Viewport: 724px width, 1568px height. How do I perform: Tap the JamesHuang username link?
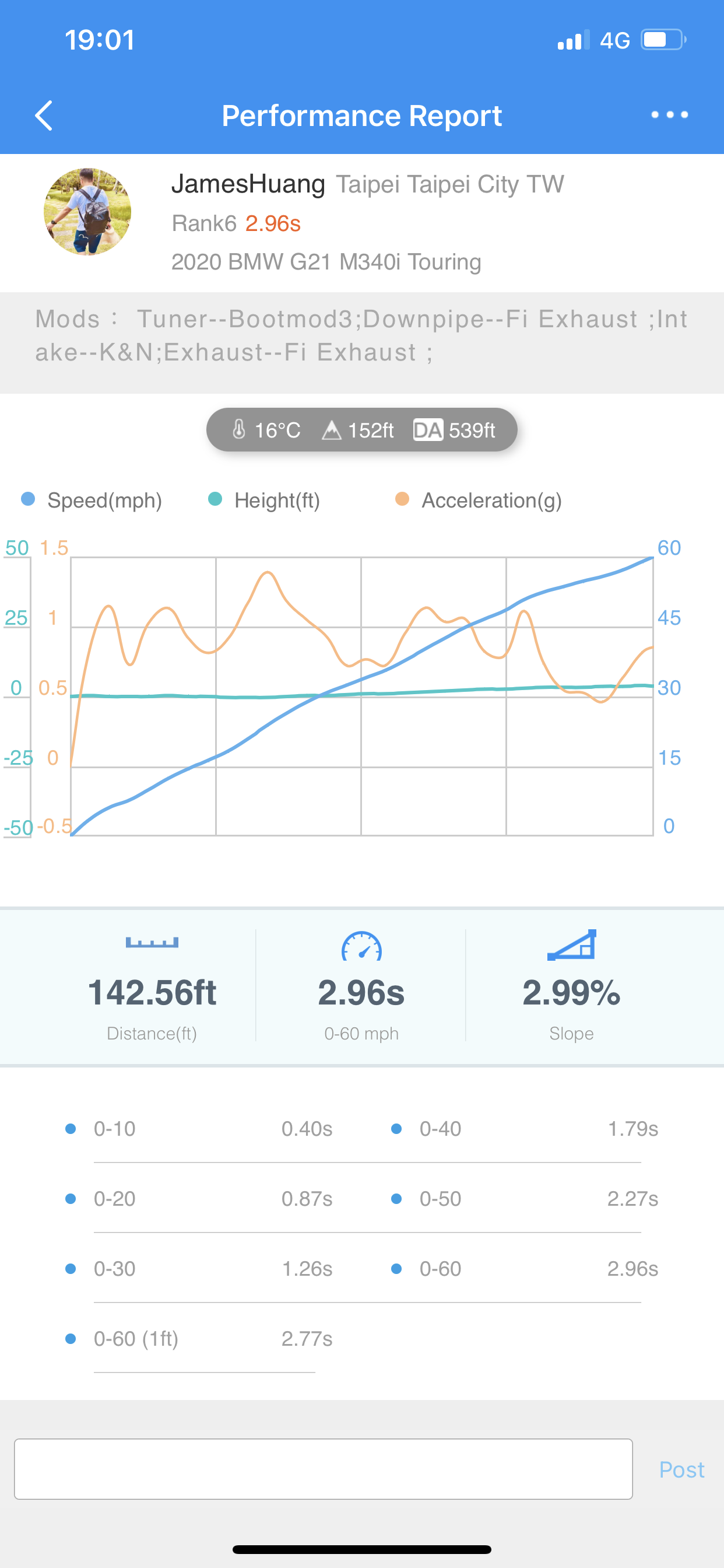tap(248, 184)
